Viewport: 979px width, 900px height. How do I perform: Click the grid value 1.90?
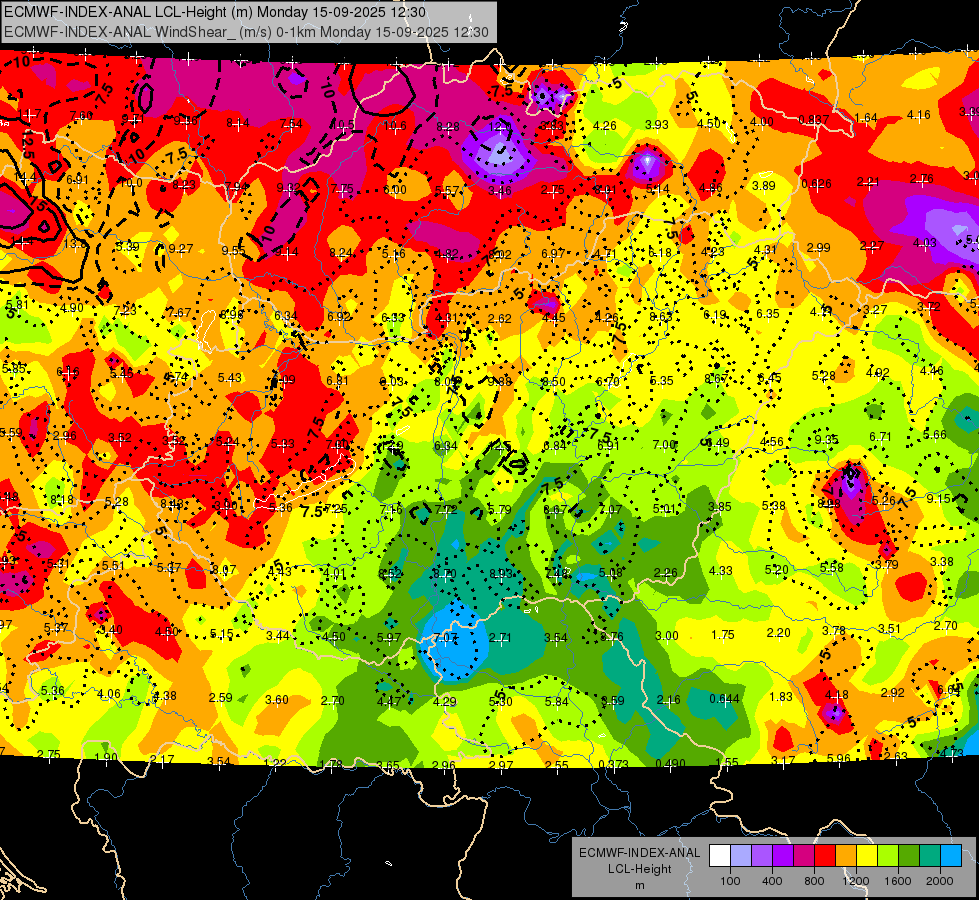106,758
